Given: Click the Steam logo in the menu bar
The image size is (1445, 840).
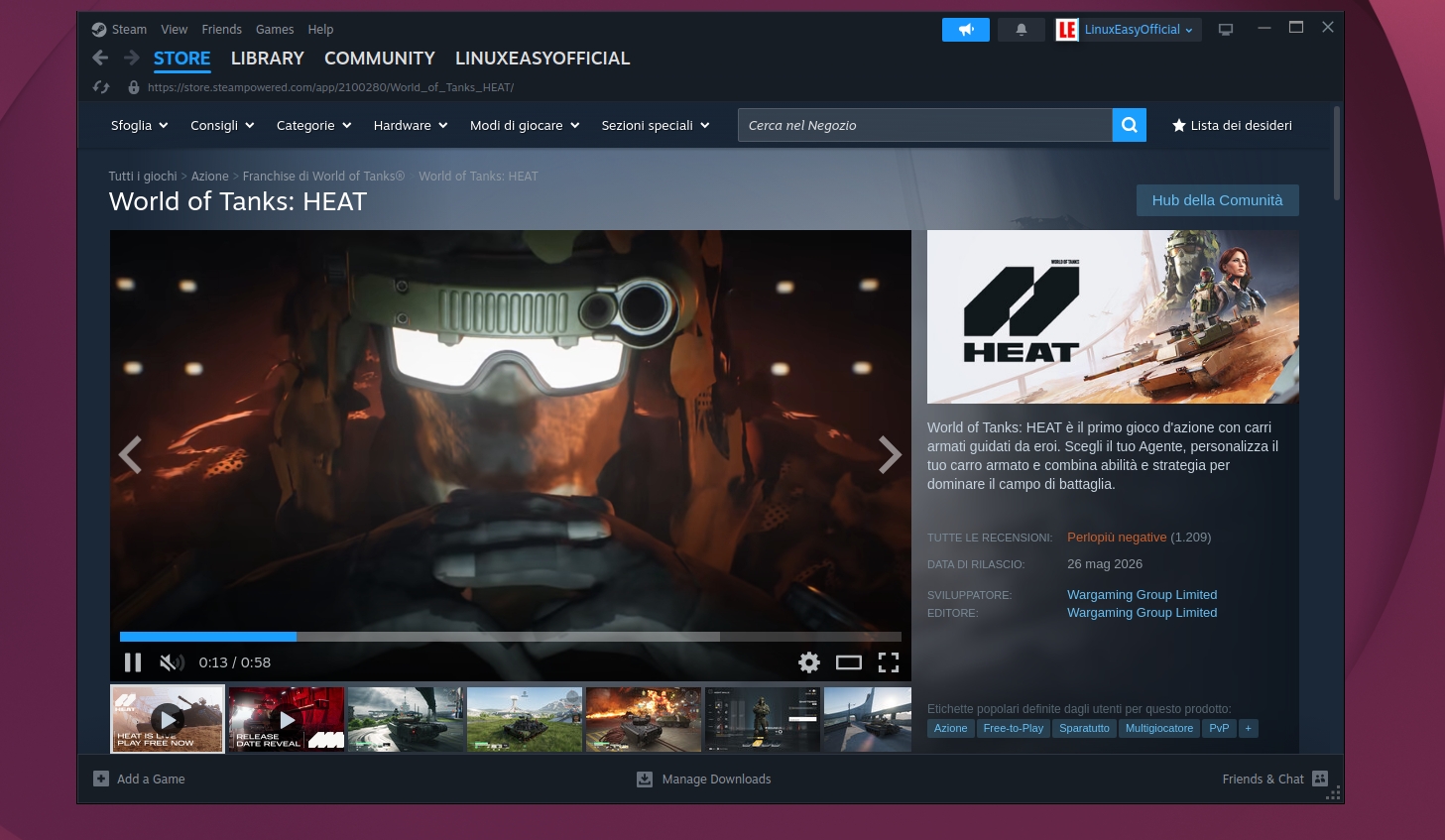Looking at the screenshot, I should coord(99,30).
